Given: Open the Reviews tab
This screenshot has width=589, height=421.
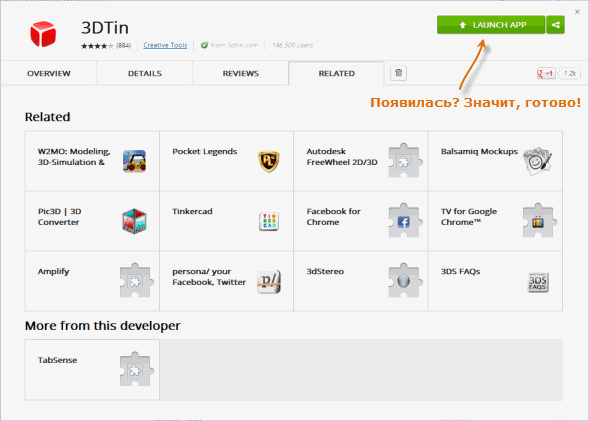Looking at the screenshot, I should tap(240, 73).
